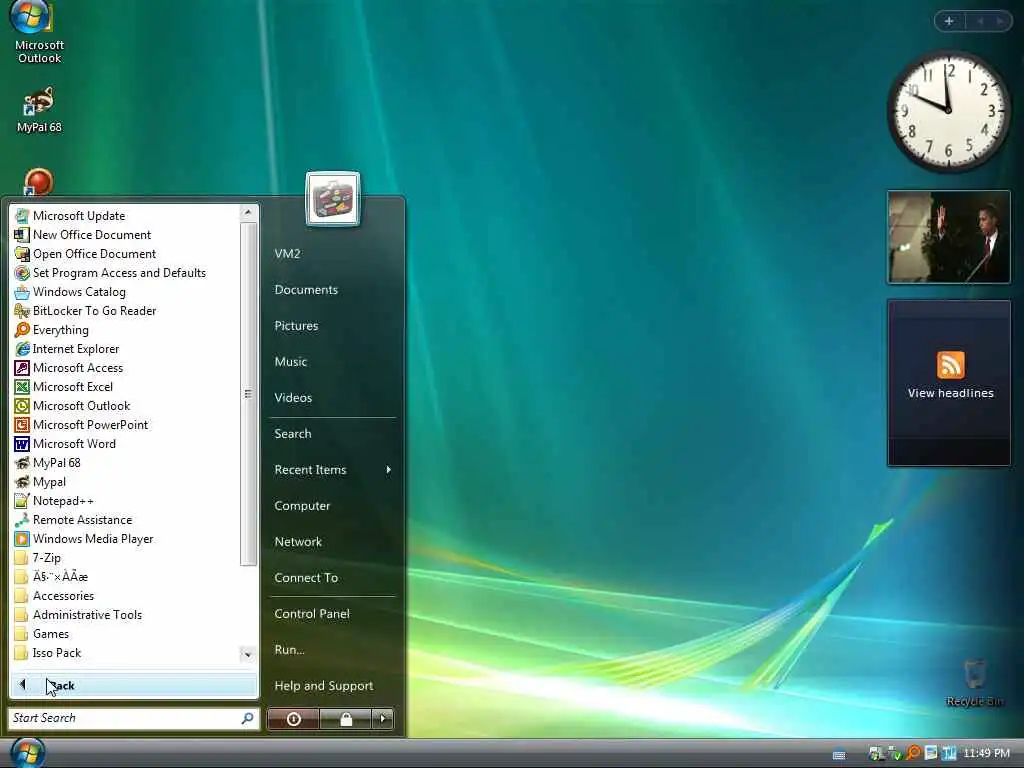Open Search from the Start menu
This screenshot has height=768, width=1024.
(293, 434)
